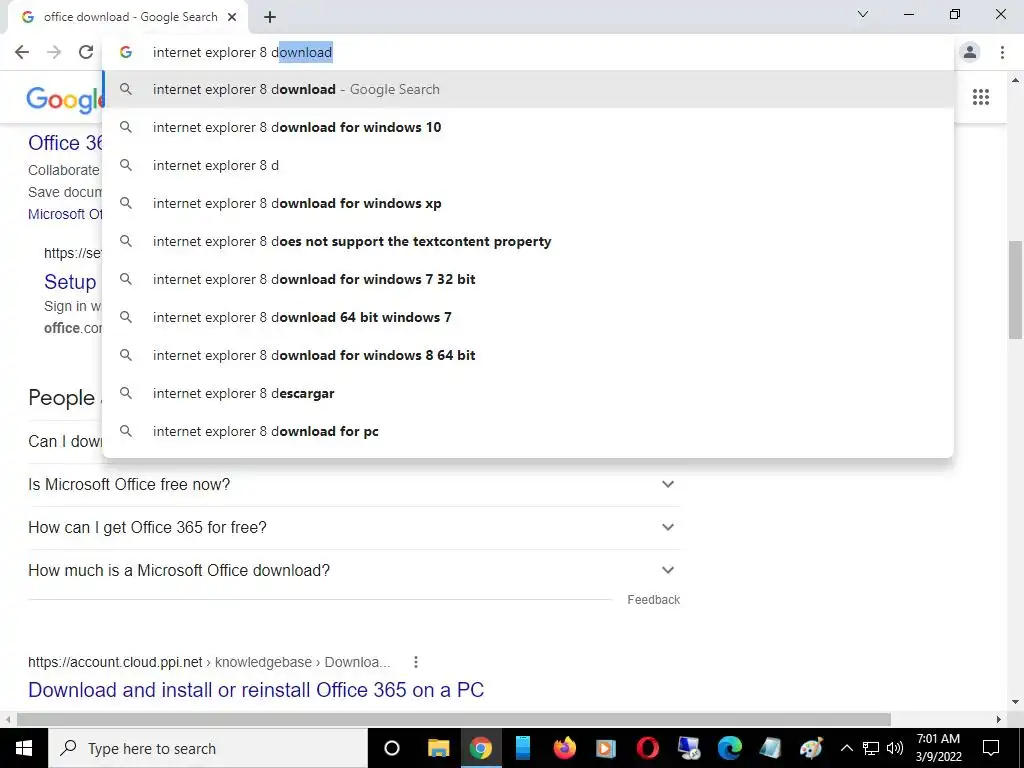Expand 'How can I get Office 365 for free?'

click(354, 528)
